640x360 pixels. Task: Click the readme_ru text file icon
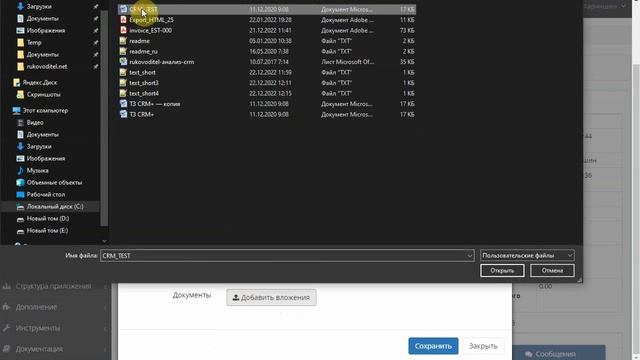tap(123, 51)
